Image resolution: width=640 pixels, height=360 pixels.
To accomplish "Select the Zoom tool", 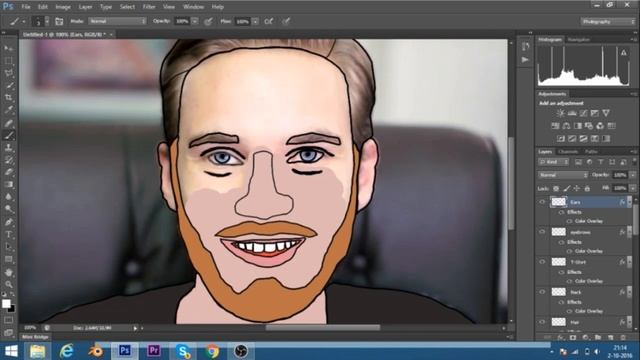I will (x=8, y=284).
